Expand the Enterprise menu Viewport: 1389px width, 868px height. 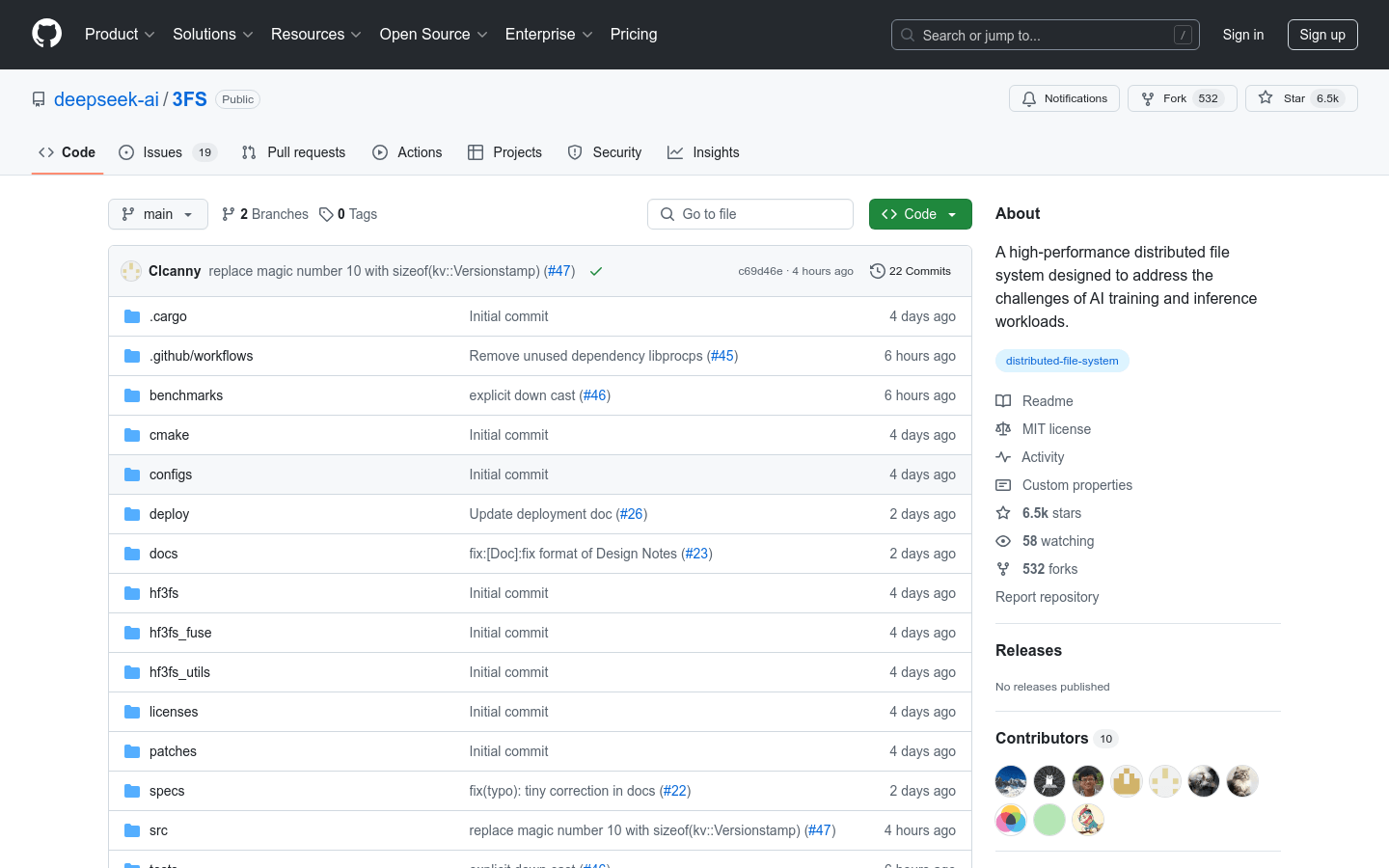click(549, 34)
